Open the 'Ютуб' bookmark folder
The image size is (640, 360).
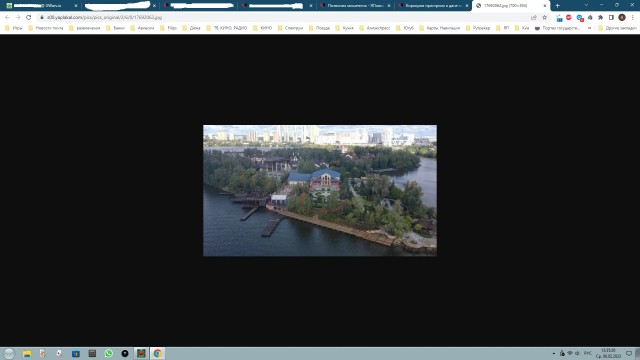tap(405, 28)
